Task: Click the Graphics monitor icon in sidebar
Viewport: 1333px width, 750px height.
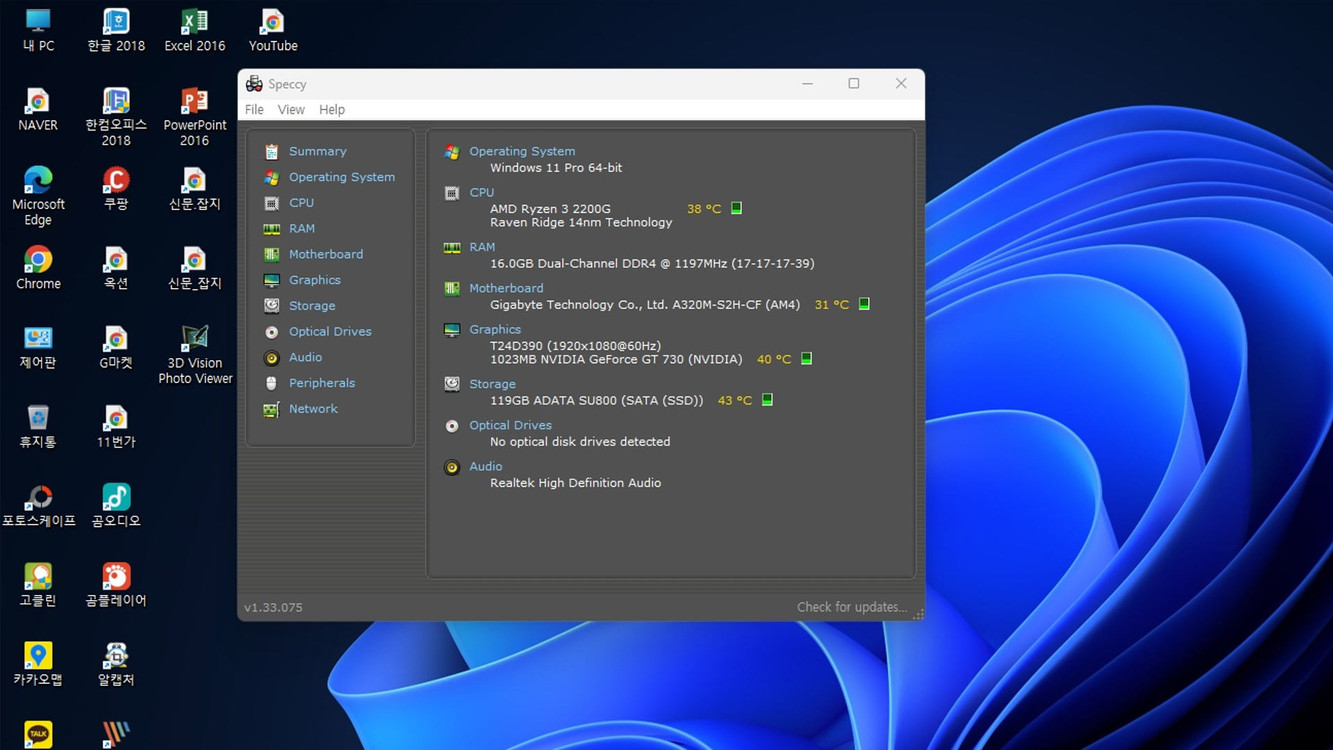Action: [x=271, y=281]
